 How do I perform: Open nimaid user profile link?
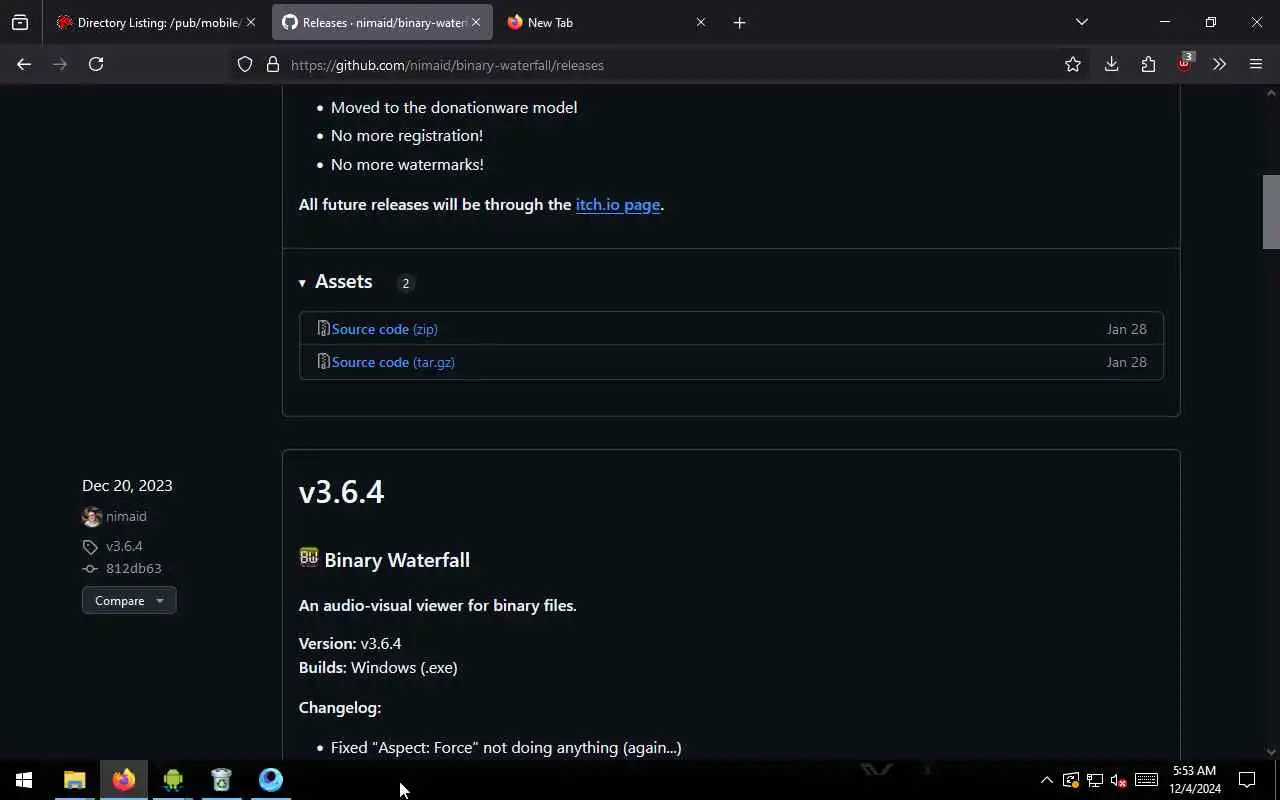[126, 516]
